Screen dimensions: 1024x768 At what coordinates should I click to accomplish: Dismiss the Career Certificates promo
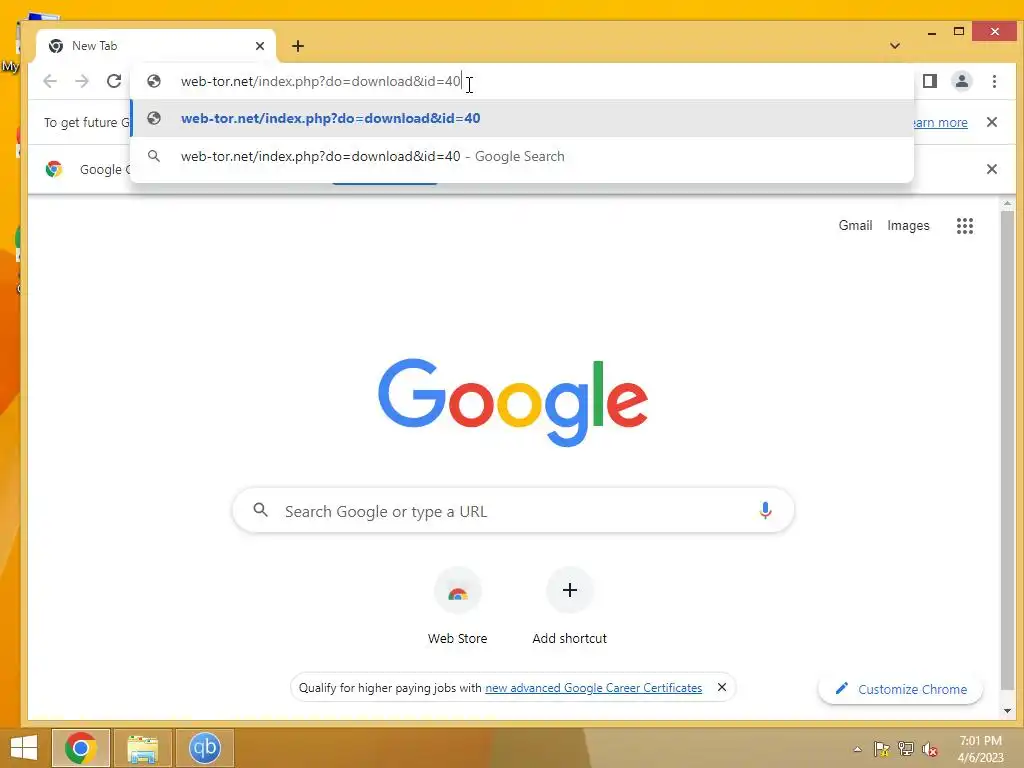(722, 687)
